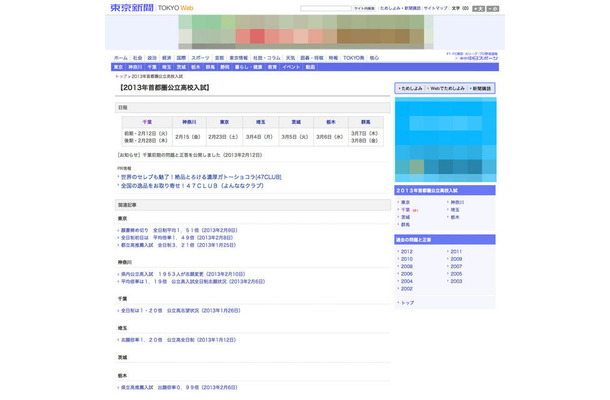Open Tokyo article dated 2013年2月9日
The height and width of the screenshot is (400, 610).
click(179, 230)
